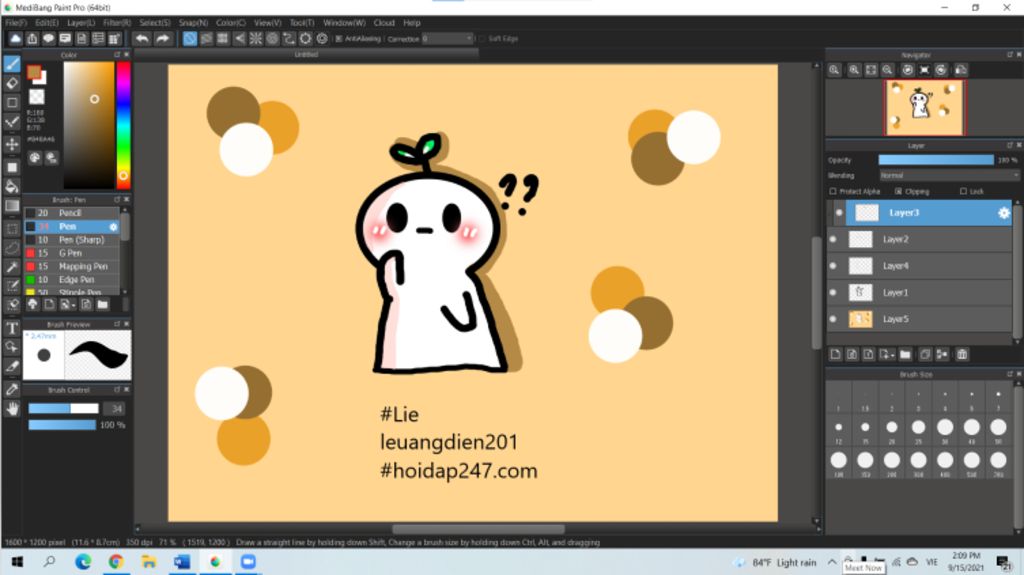This screenshot has height=575, width=1024.
Task: Open the Blending mode dropdown
Action: pos(948,175)
